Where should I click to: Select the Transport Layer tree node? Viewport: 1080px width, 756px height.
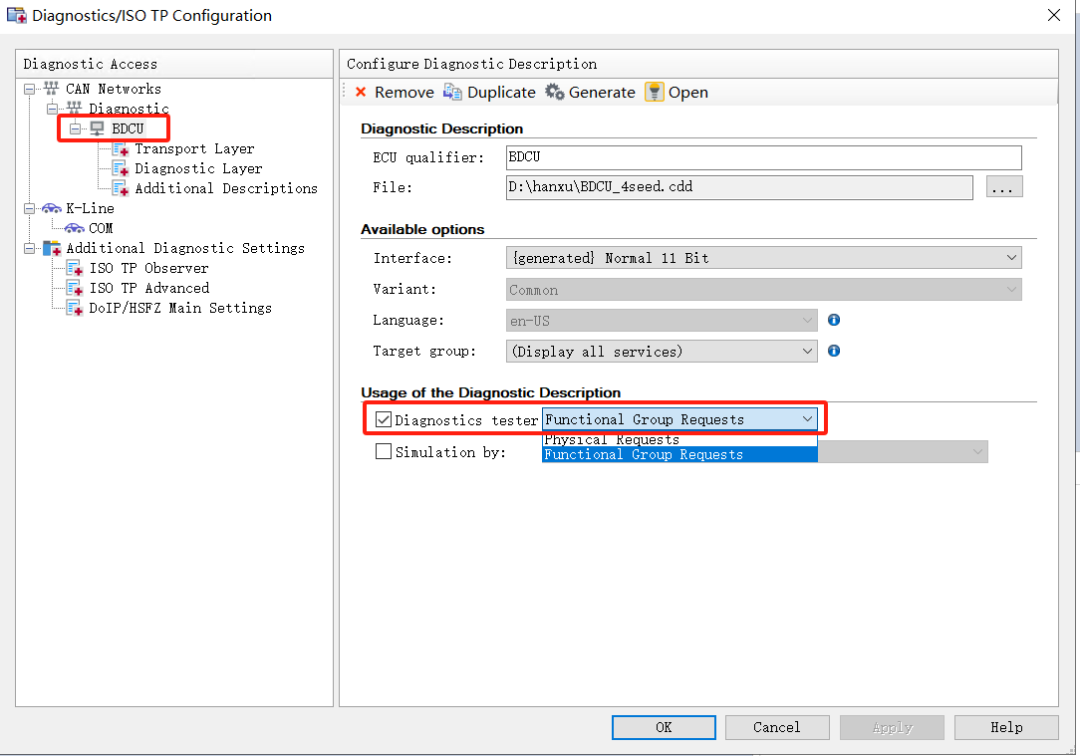(194, 149)
